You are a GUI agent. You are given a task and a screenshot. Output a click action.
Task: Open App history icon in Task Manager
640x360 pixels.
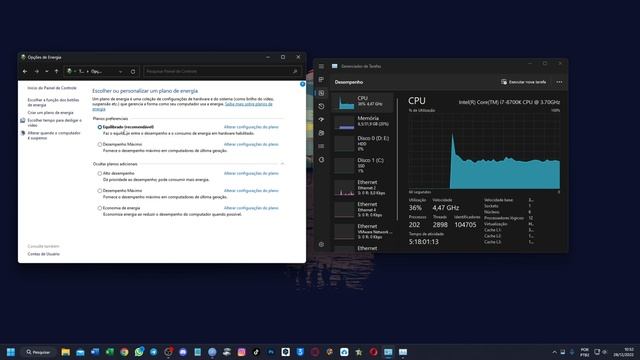[x=322, y=106]
